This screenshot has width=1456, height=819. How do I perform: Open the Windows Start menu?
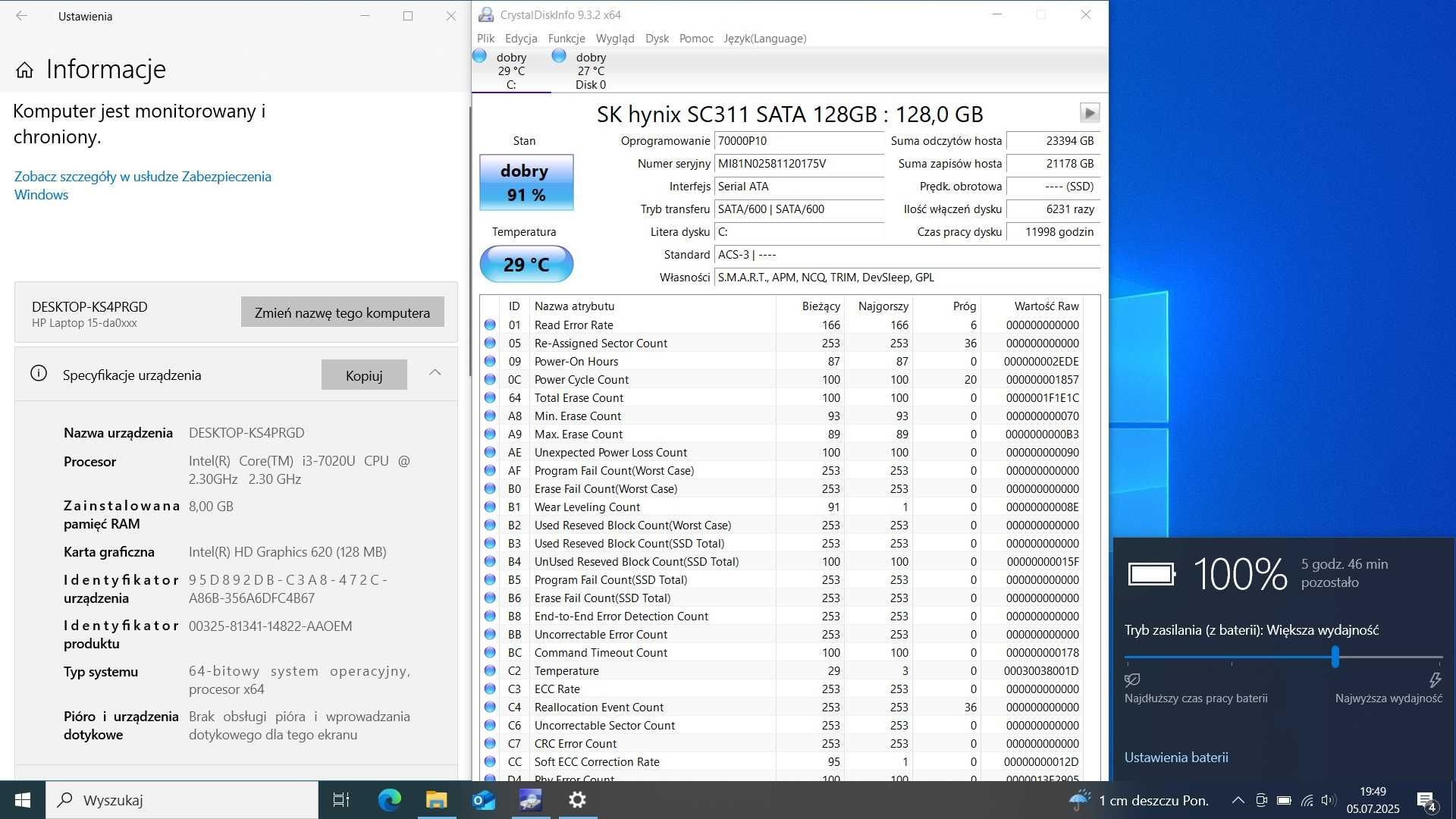tap(23, 800)
